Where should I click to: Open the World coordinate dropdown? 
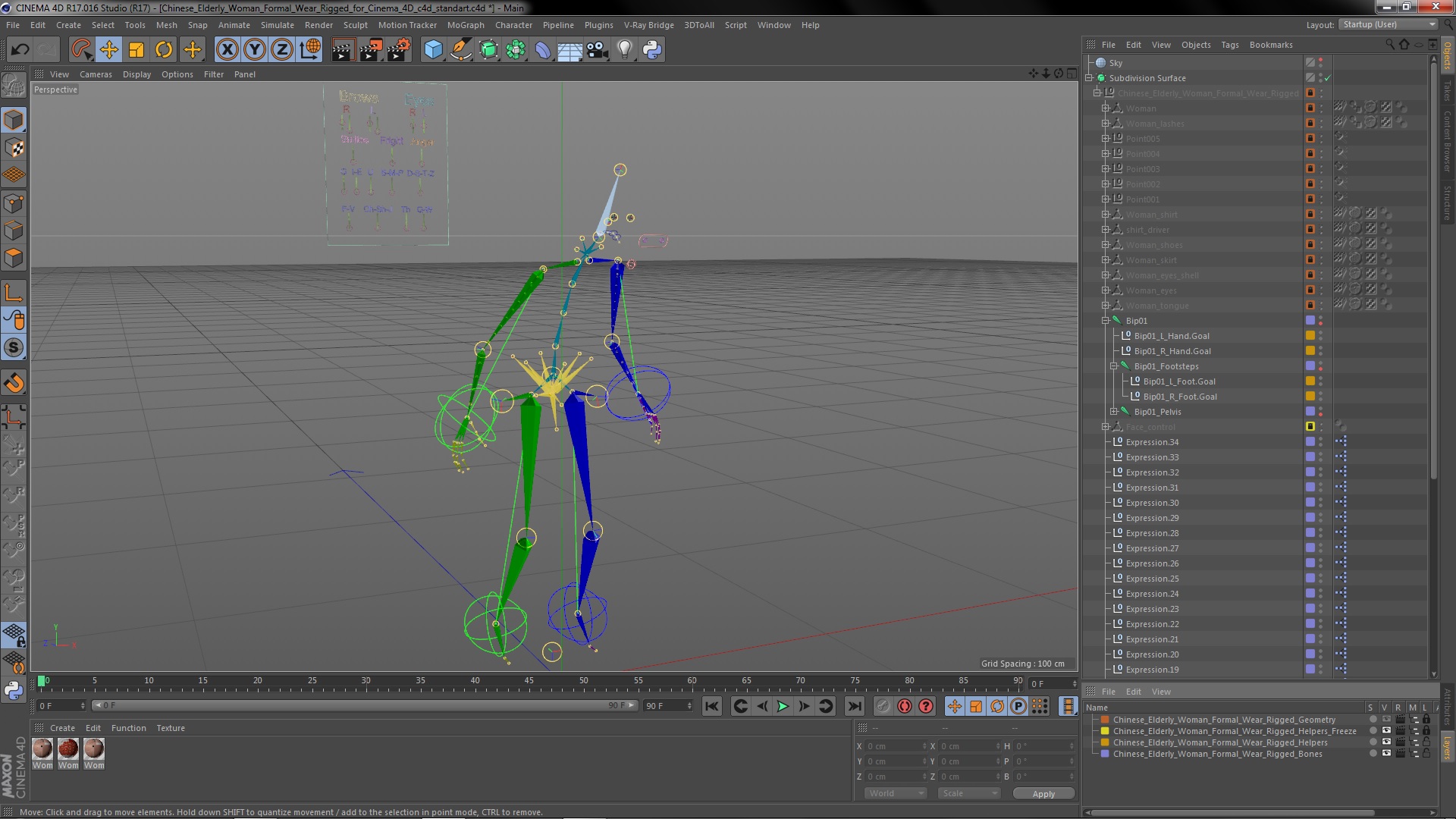(895, 793)
